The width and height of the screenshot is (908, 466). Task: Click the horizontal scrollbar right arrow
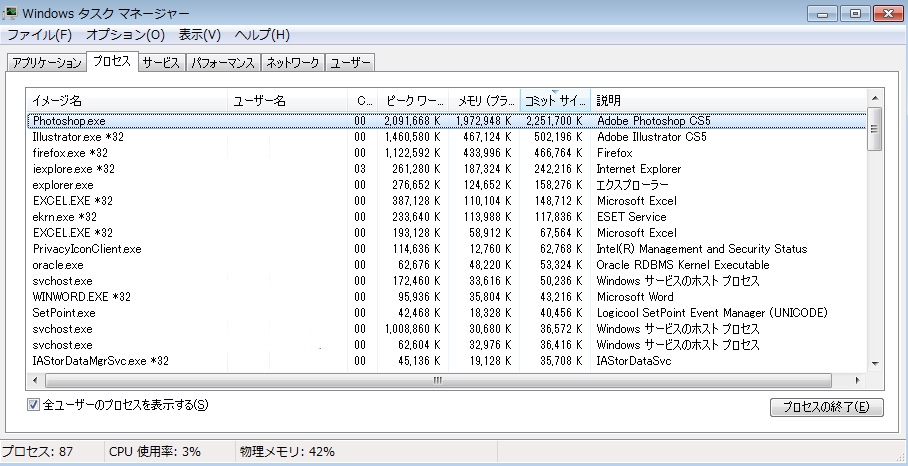click(858, 380)
